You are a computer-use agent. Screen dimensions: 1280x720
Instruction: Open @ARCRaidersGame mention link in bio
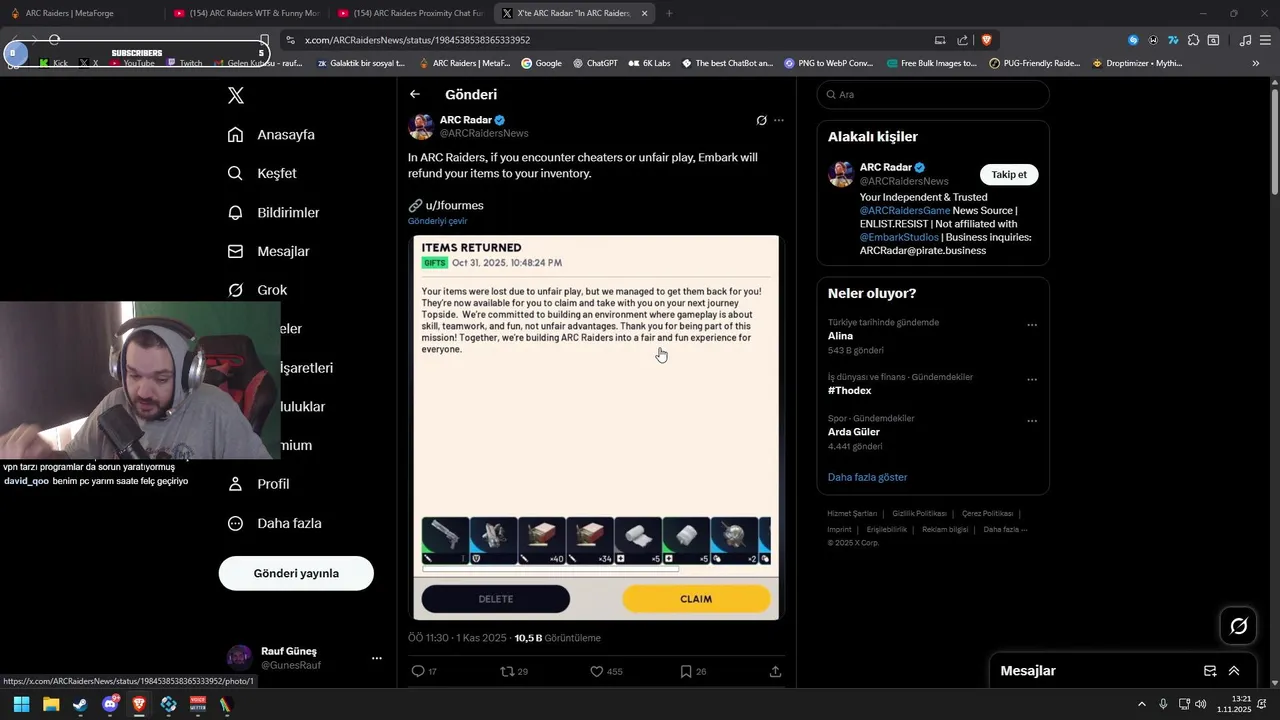pyautogui.click(x=905, y=211)
